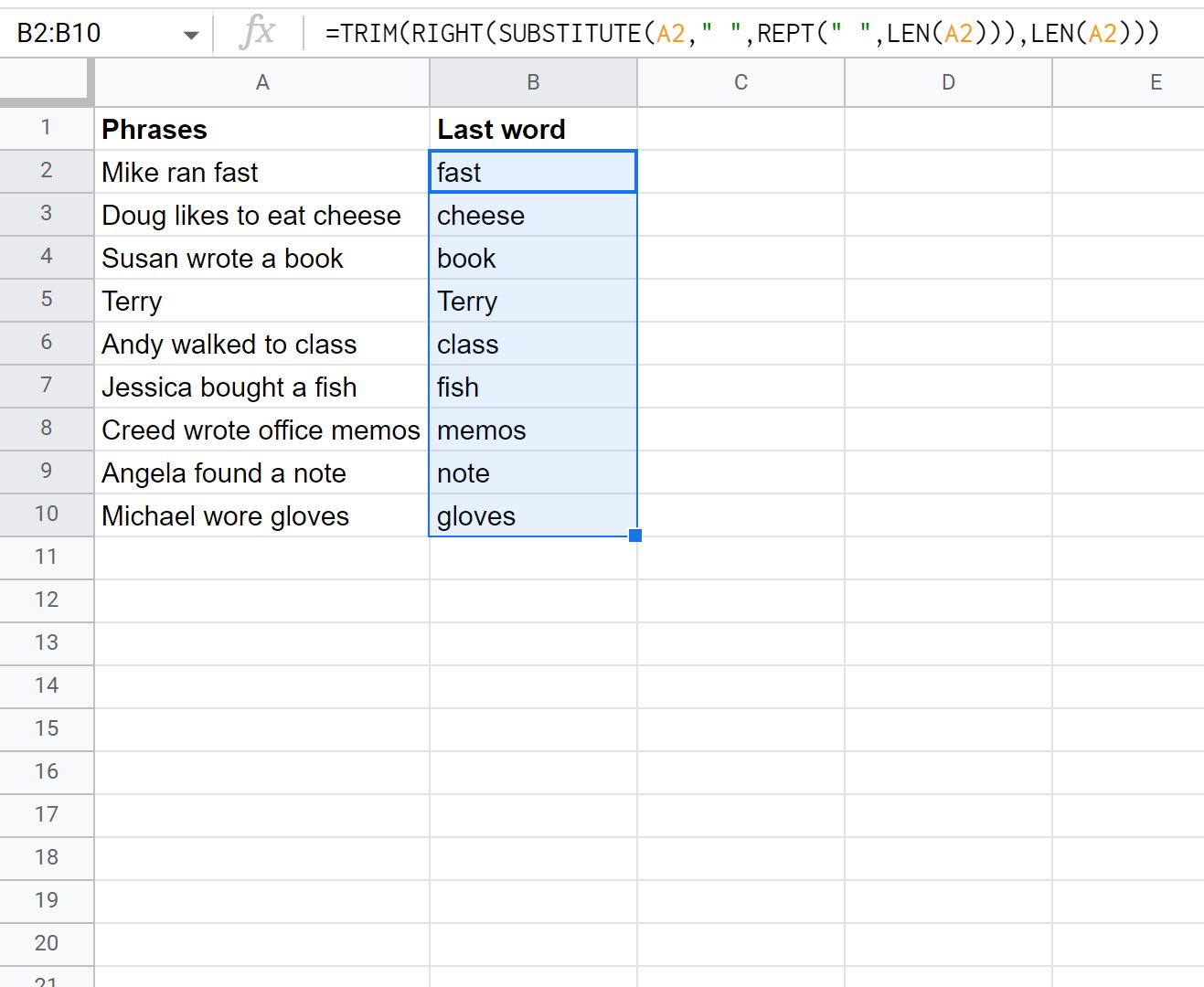Viewport: 1204px width, 987px height.
Task: Click cell 'Terry' in column B
Action: pos(533,301)
